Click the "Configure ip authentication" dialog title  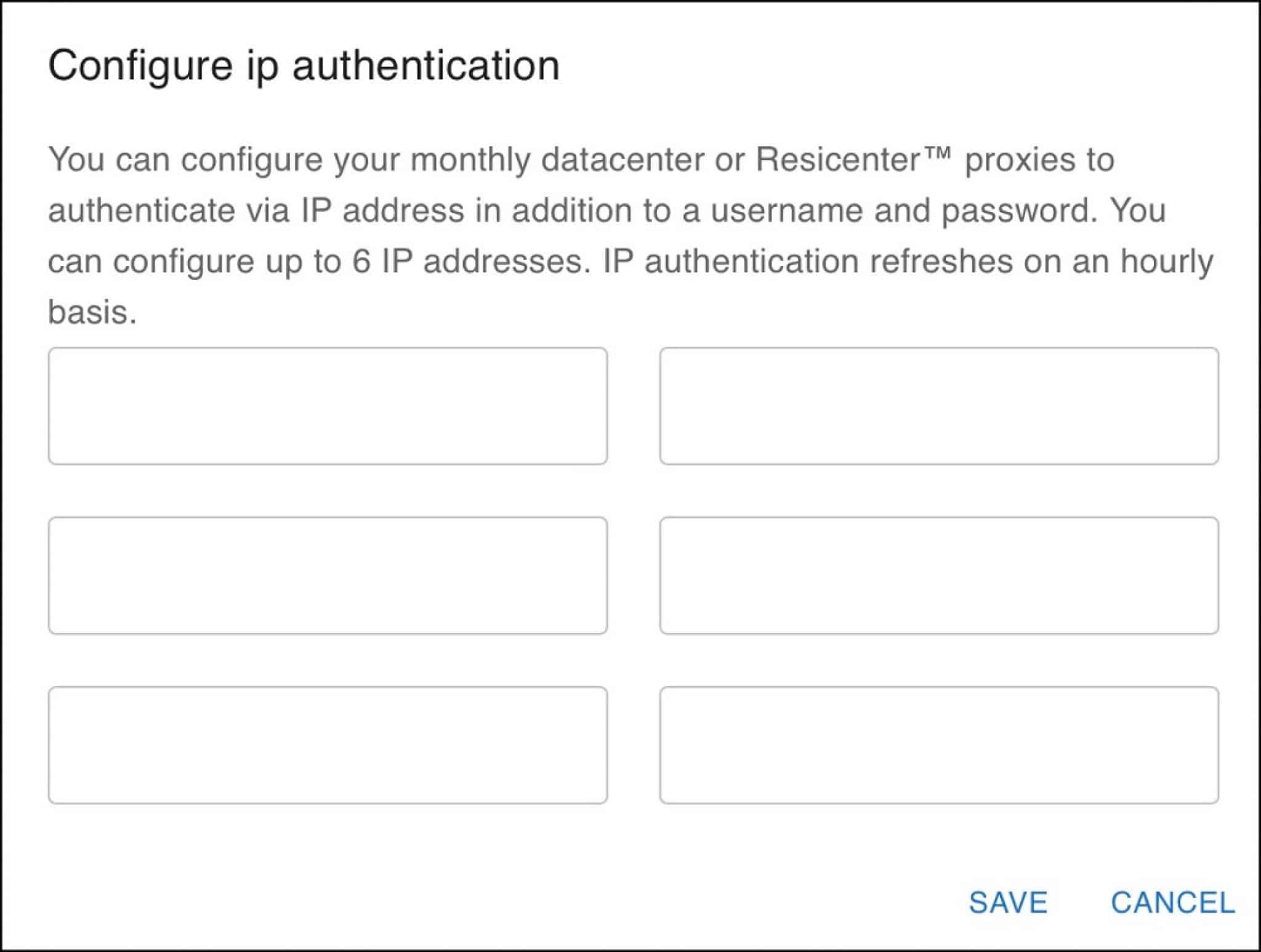coord(304,65)
